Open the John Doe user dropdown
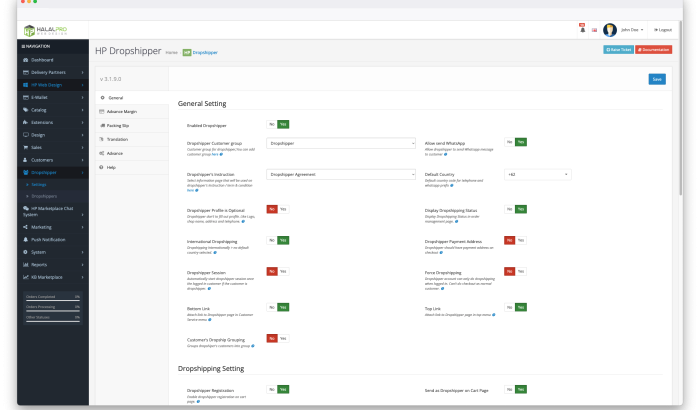The height and width of the screenshot is (410, 700). (x=632, y=30)
